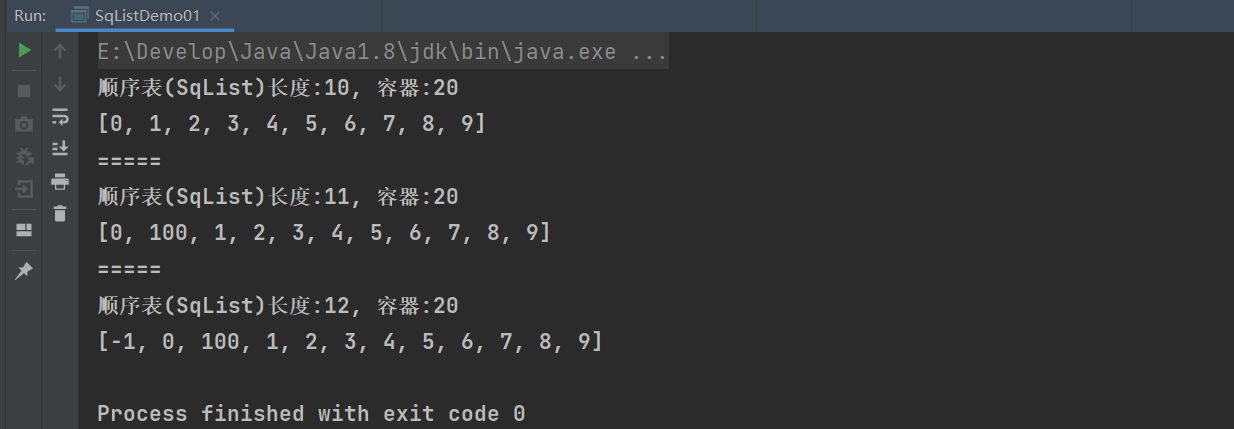Click the Print console output icon
Viewport: 1234px width, 429px height.
point(60,181)
